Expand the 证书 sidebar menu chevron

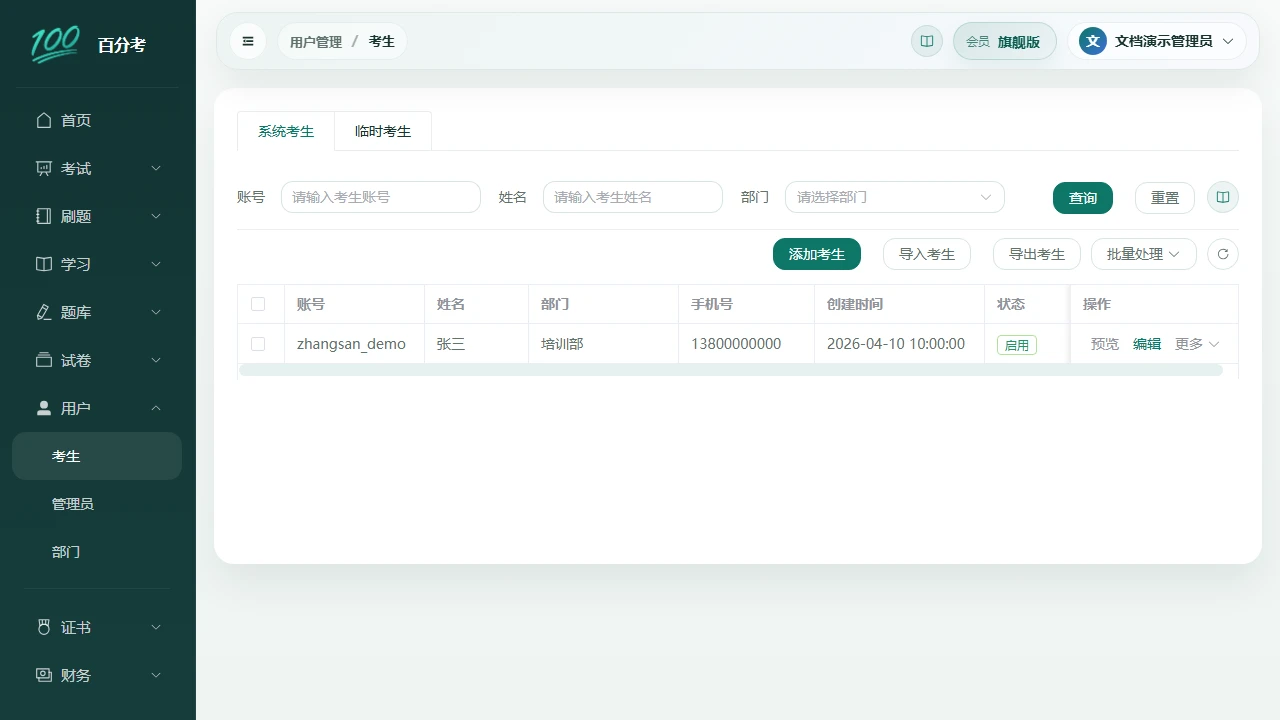156,627
